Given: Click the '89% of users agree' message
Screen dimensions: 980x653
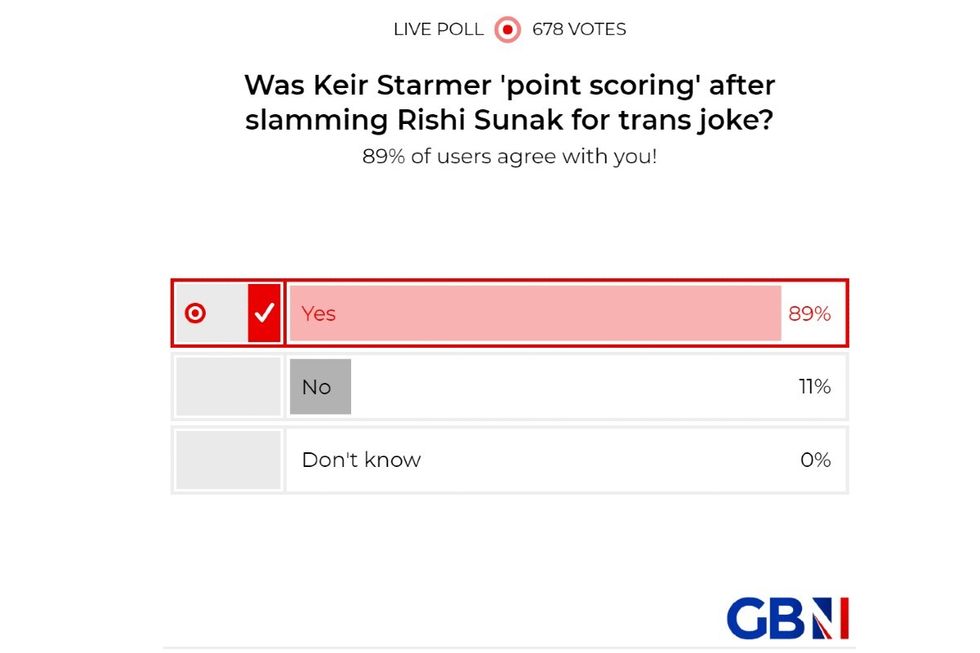Looking at the screenshot, I should [509, 156].
